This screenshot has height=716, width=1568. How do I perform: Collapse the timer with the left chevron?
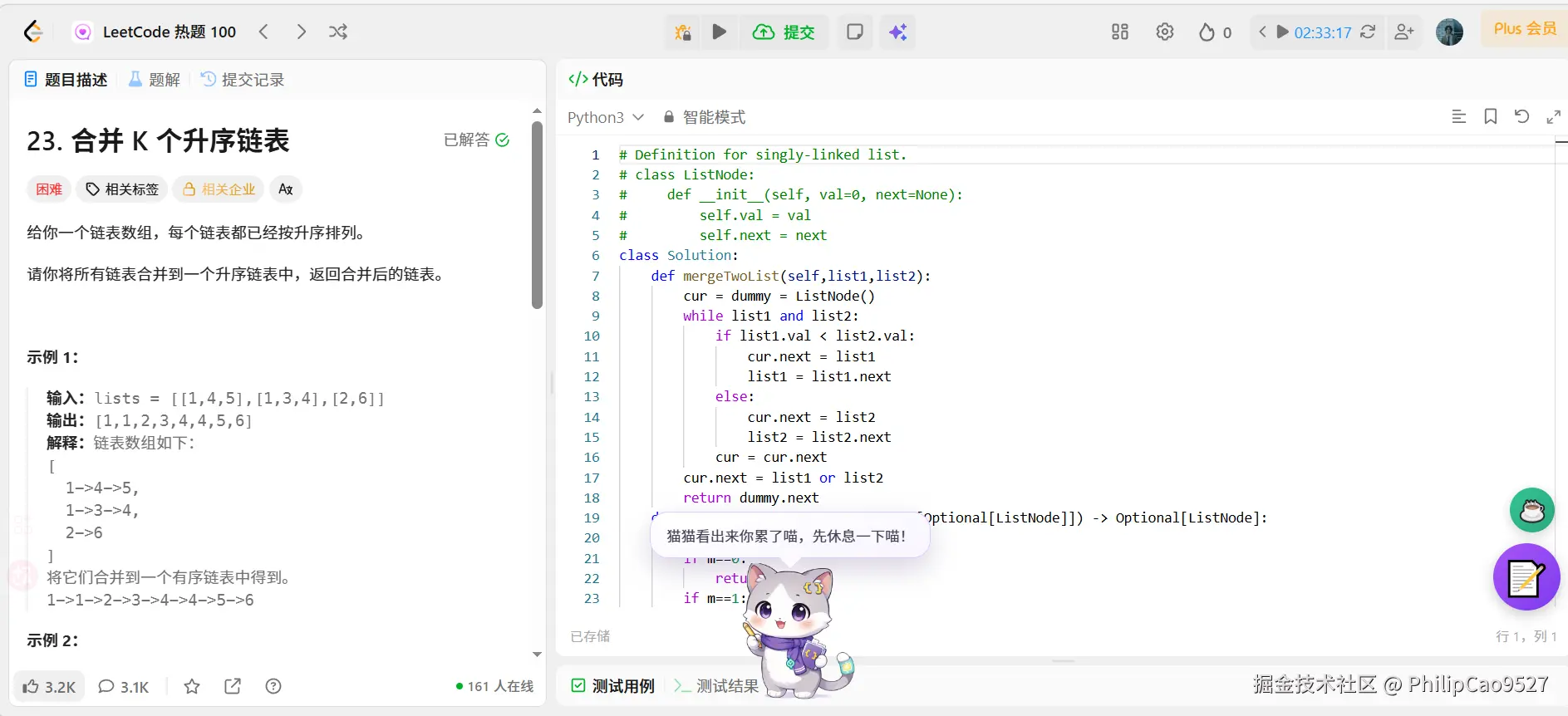(x=1262, y=32)
